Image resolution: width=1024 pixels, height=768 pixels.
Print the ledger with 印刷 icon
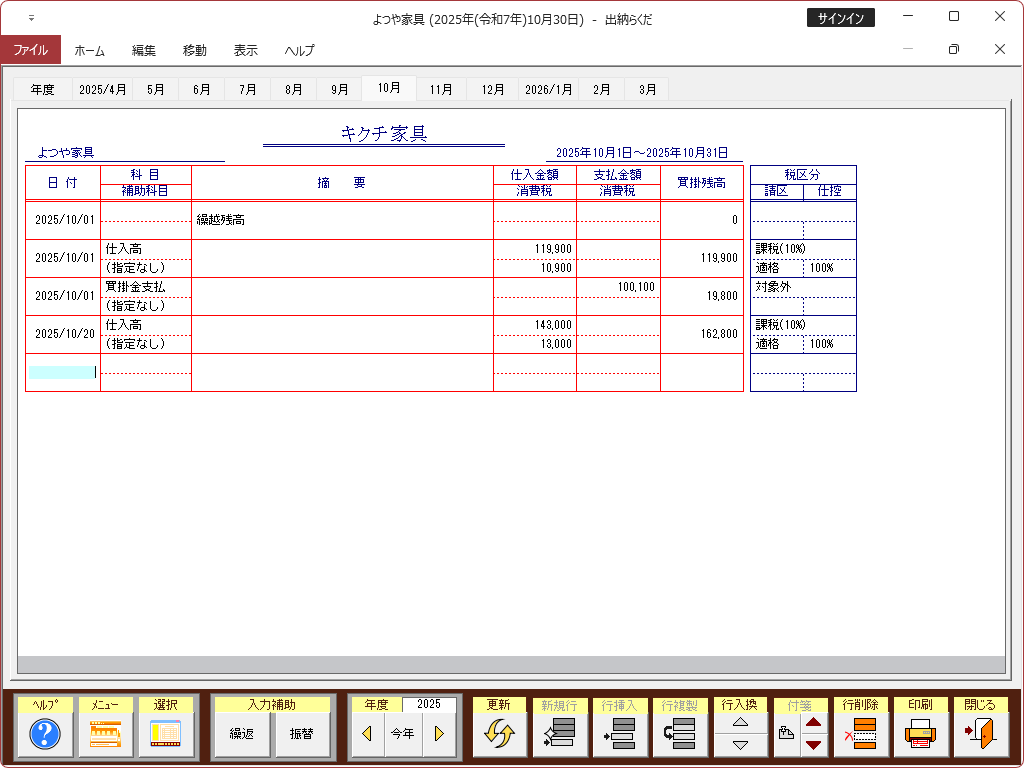point(920,734)
